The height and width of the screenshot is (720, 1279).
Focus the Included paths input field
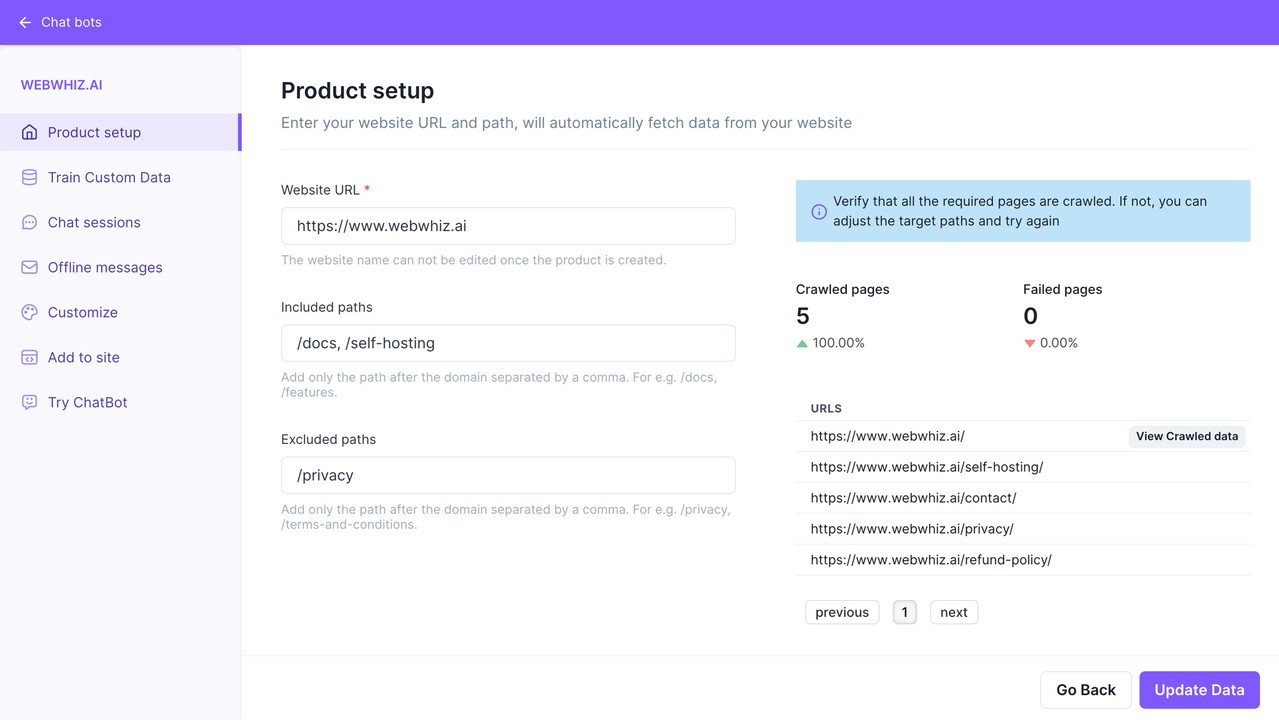508,343
